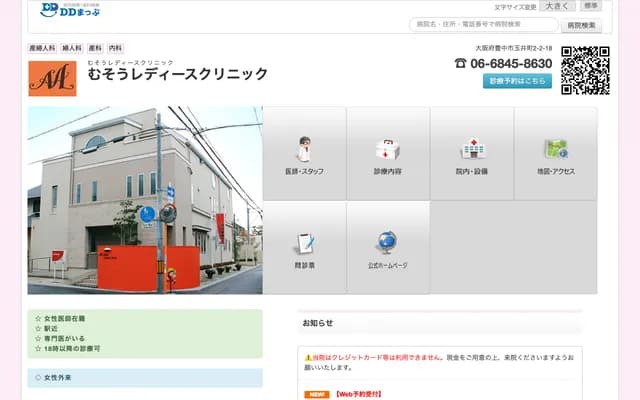Open the 地図・アクセス map tile
The width and height of the screenshot is (640, 400).
tap(556, 153)
